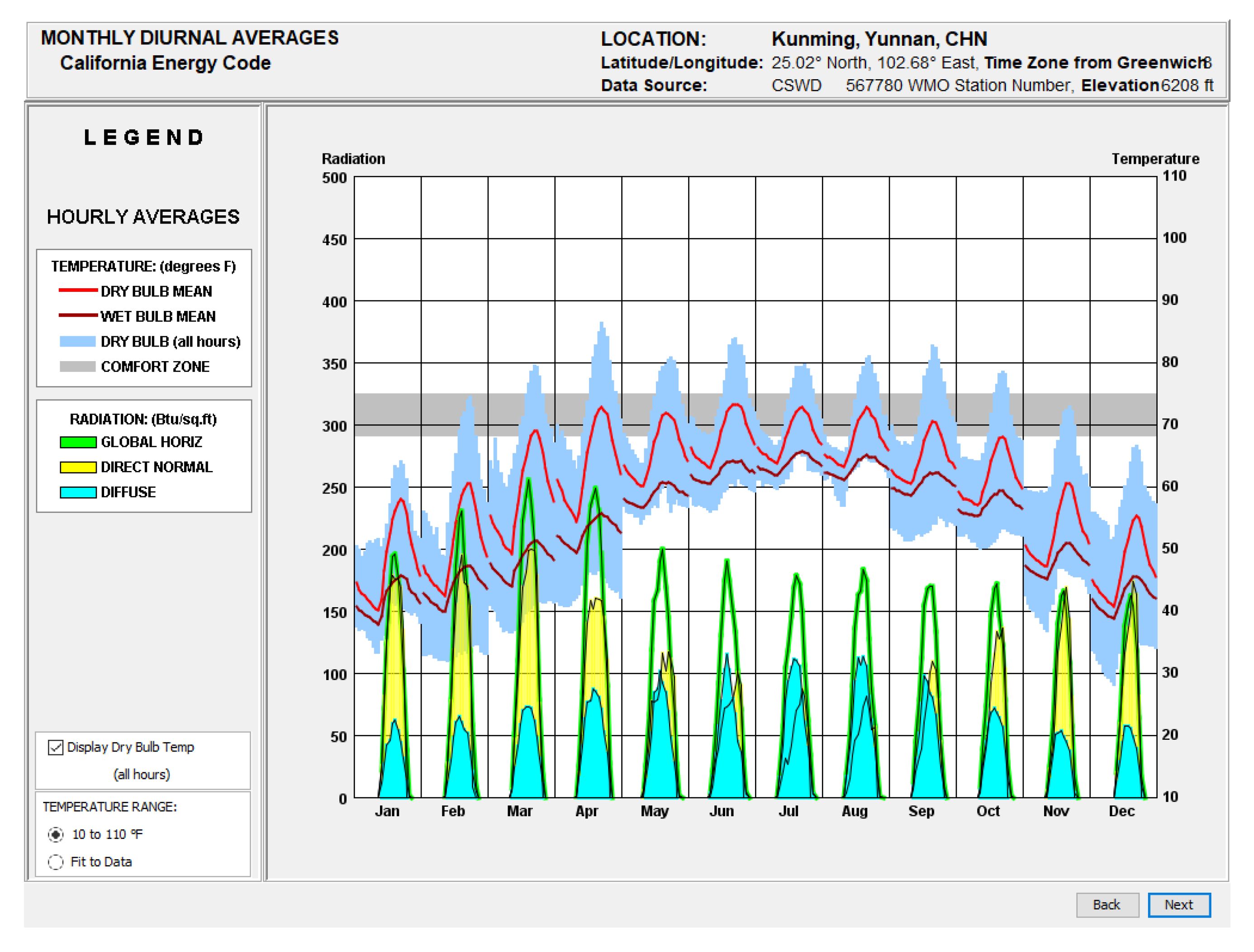1254x952 pixels.
Task: Click the Comfort Zone gray swatch
Action: coord(78,367)
